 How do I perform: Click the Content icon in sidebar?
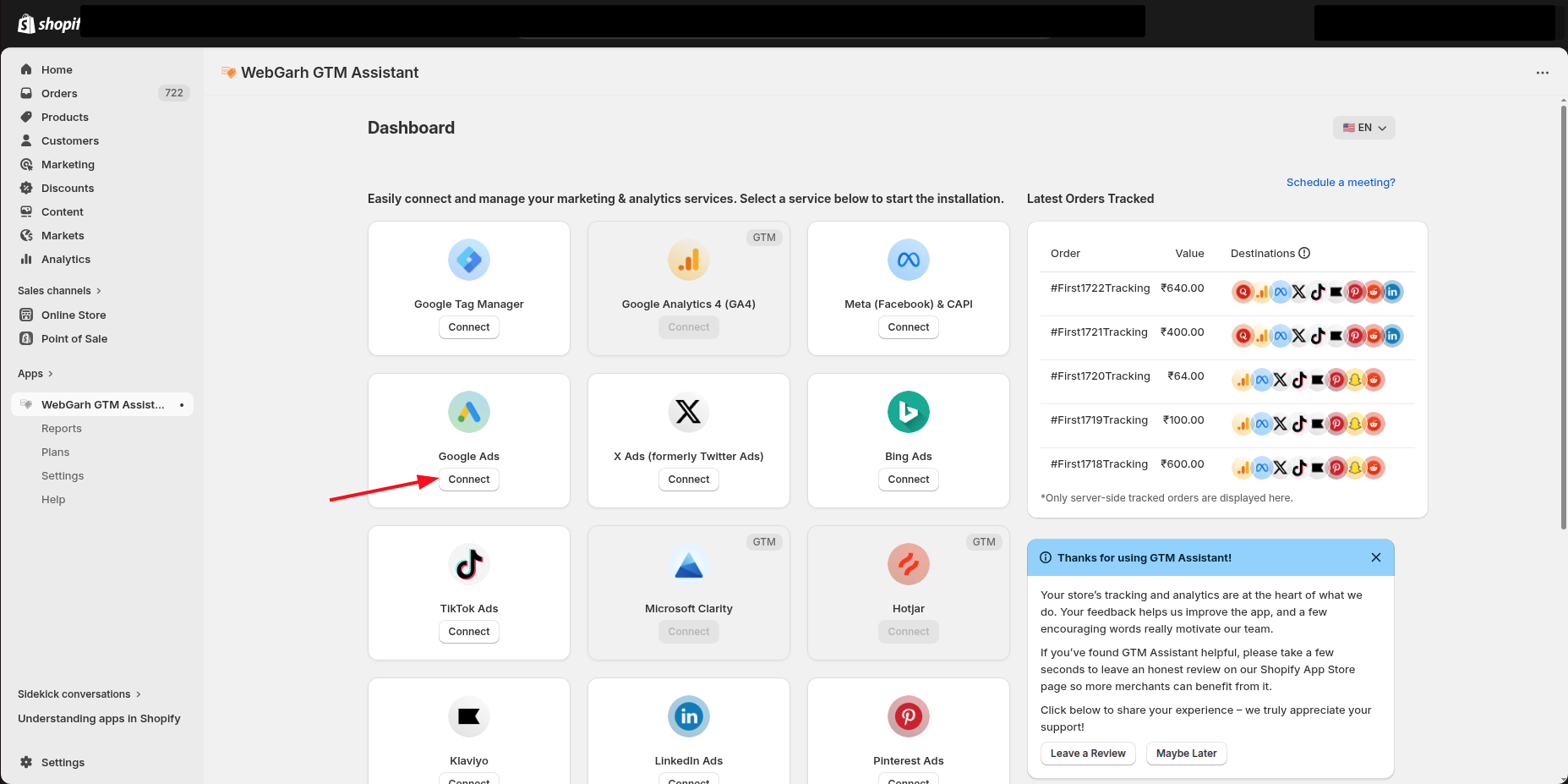point(26,211)
